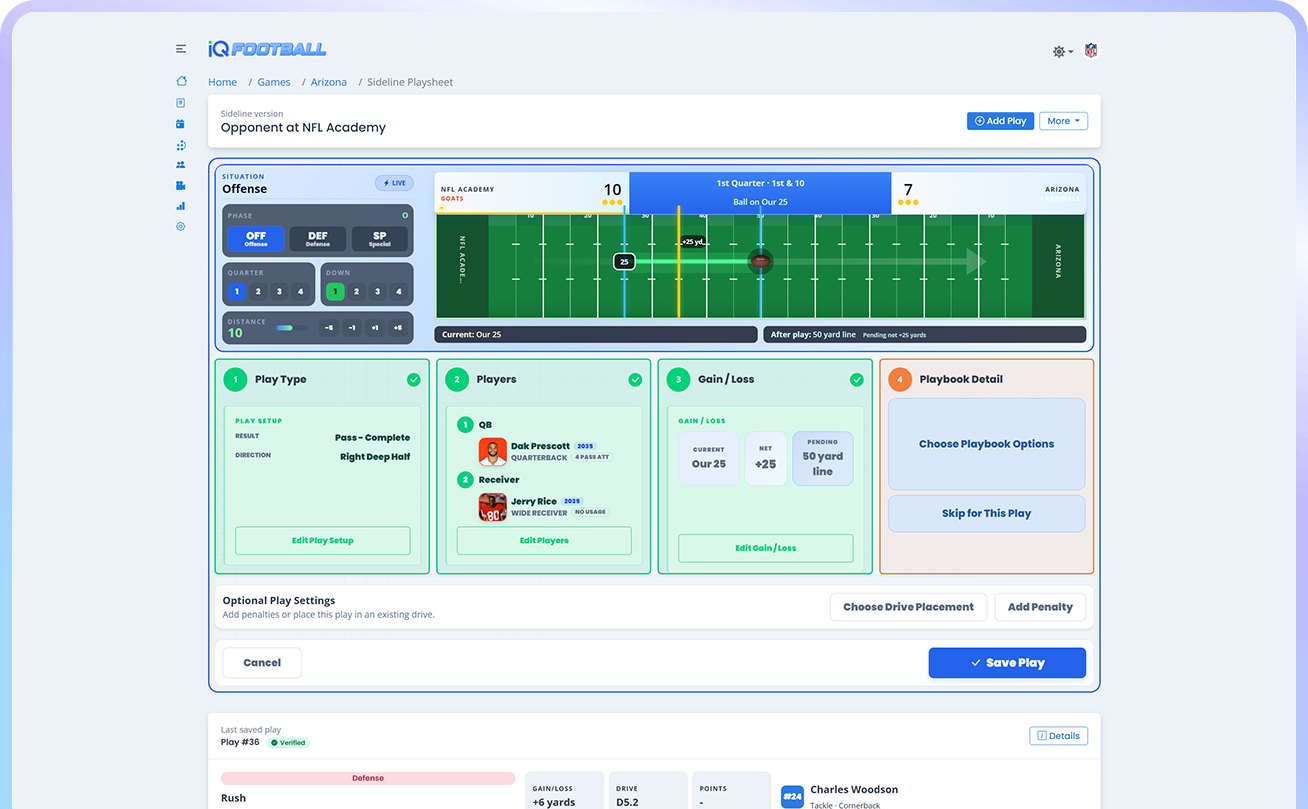Click the green check on Players card

[635, 380]
